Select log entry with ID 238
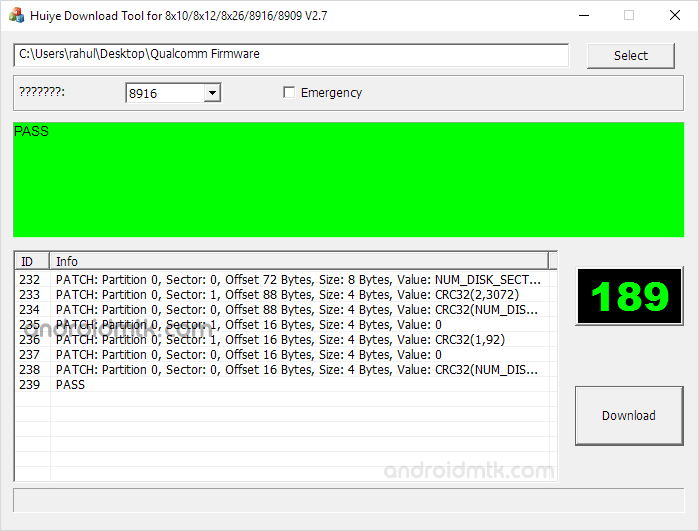The height and width of the screenshot is (531, 699). coord(298,370)
